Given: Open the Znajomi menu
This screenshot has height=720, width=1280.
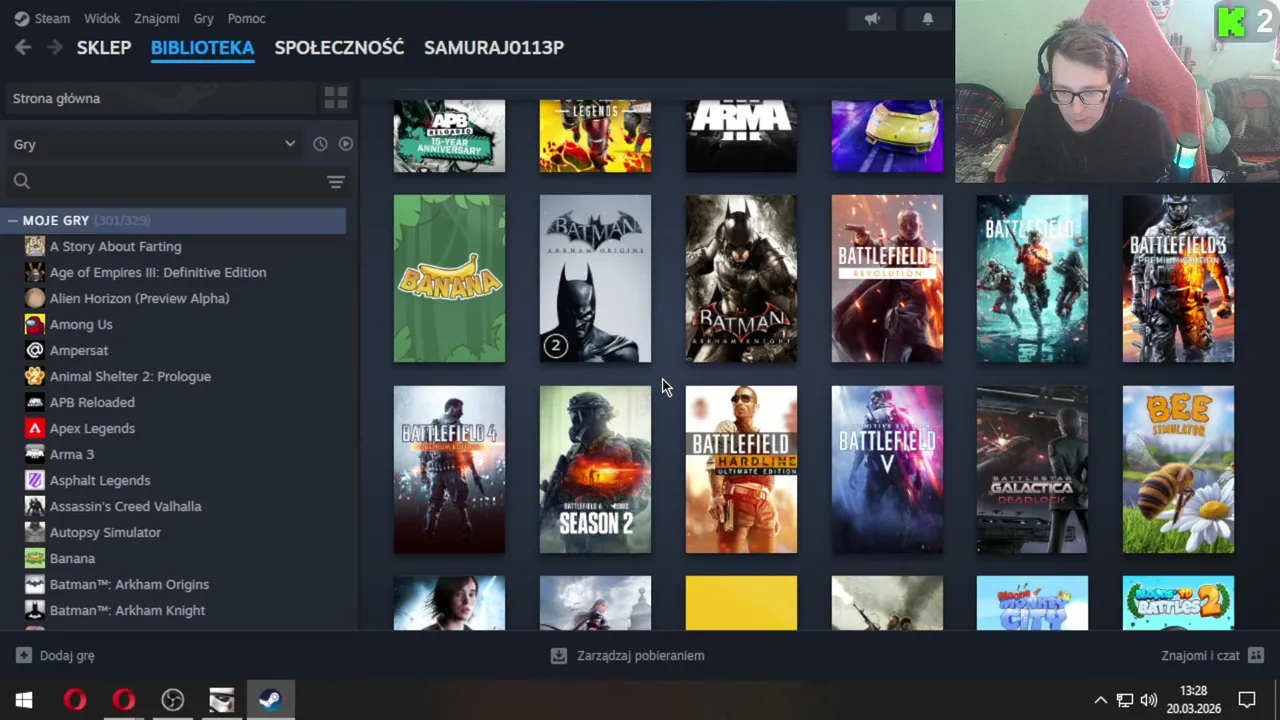Looking at the screenshot, I should 157,18.
